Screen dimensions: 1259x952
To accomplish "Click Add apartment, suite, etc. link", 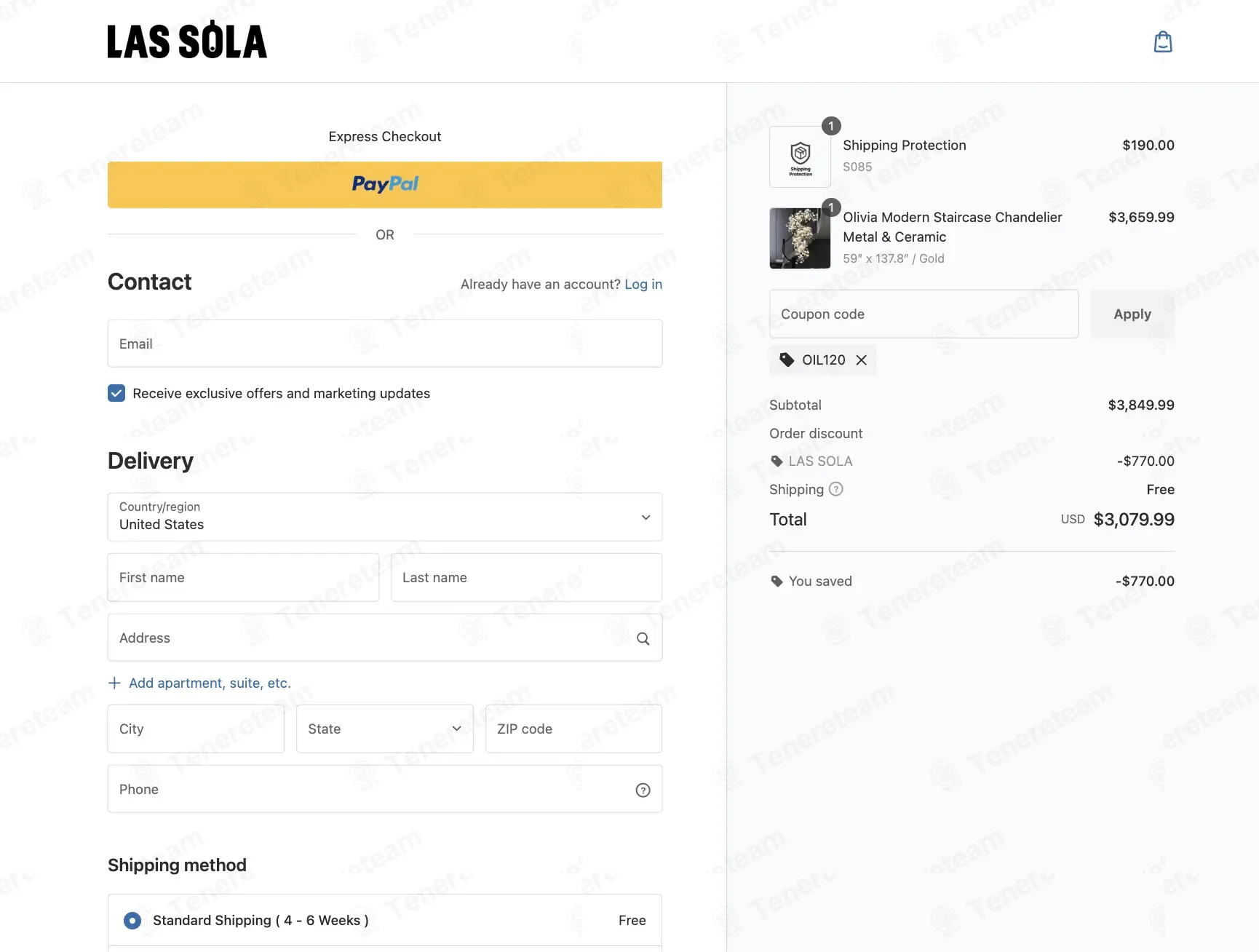I will (210, 683).
